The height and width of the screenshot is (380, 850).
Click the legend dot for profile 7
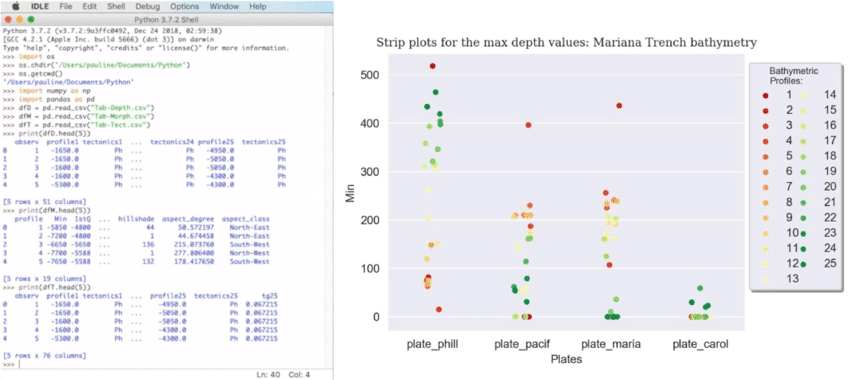765,188
